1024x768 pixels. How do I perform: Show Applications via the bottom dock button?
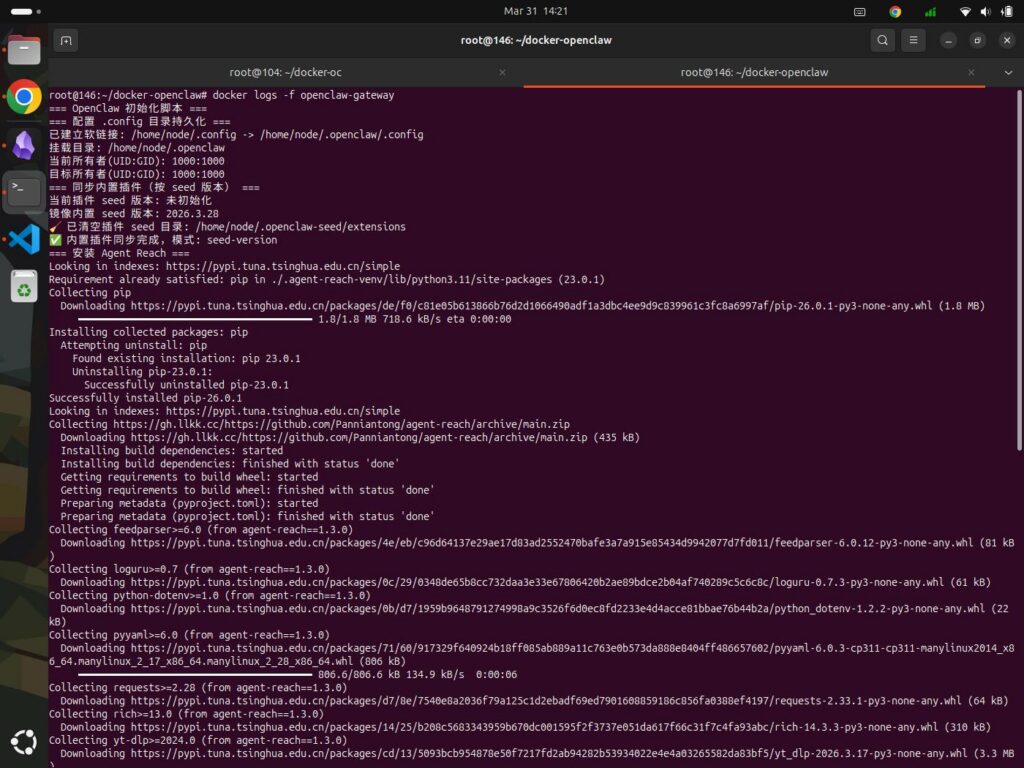pos(24,743)
